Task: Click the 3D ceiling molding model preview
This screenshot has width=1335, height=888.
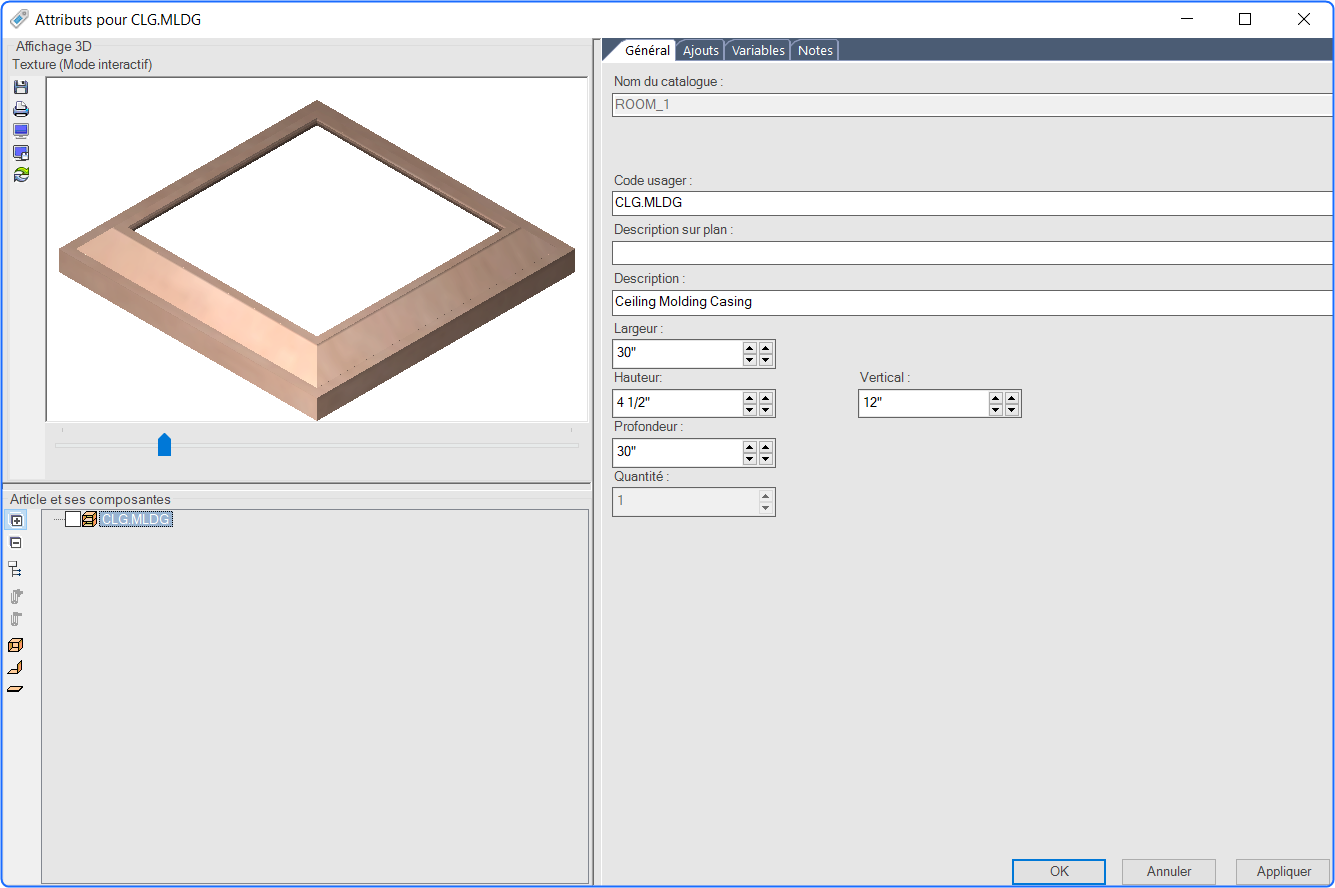Action: coord(317,260)
